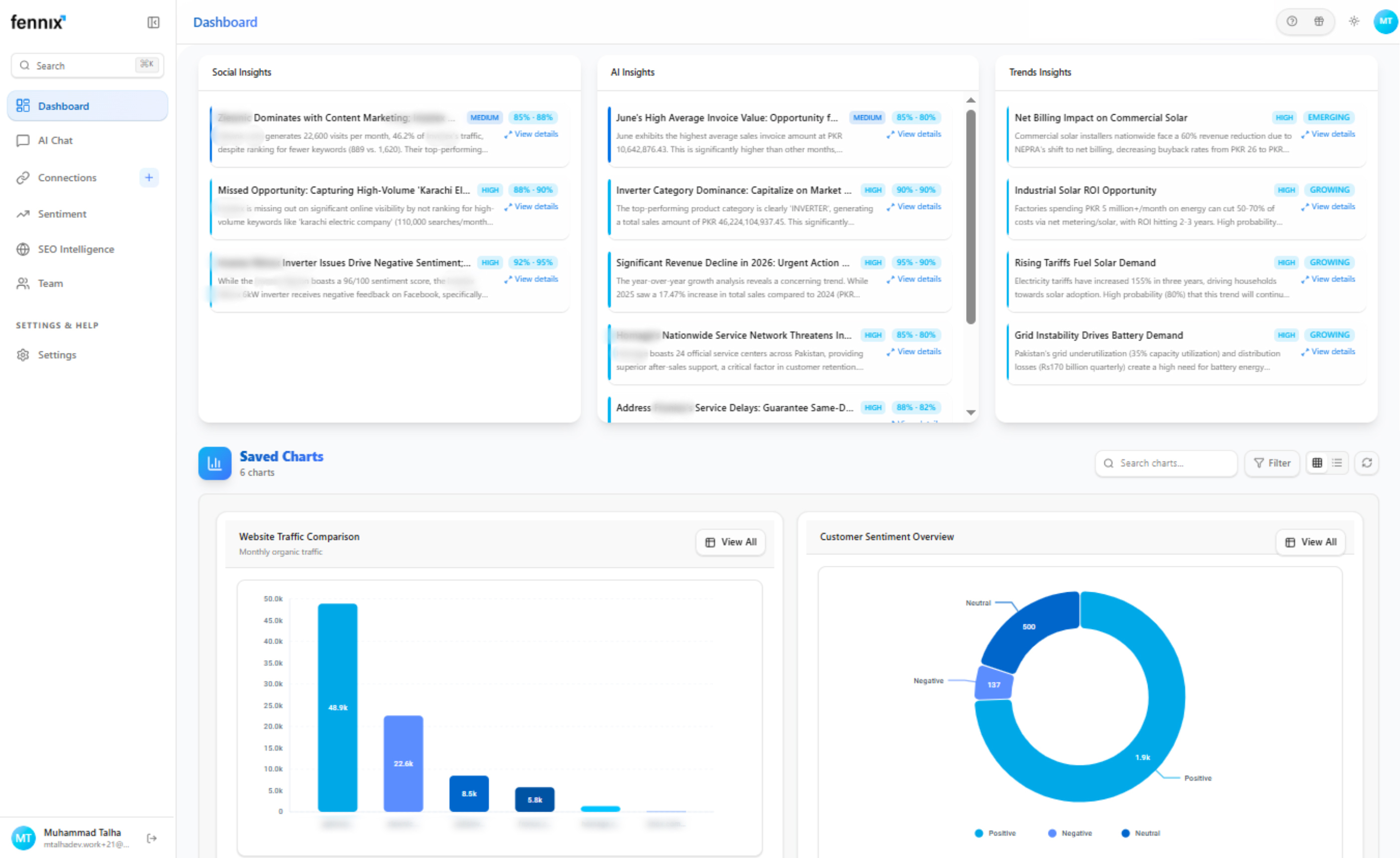The width and height of the screenshot is (1400, 858).
Task: Click the Neutral legend color dot
Action: click(1125, 833)
